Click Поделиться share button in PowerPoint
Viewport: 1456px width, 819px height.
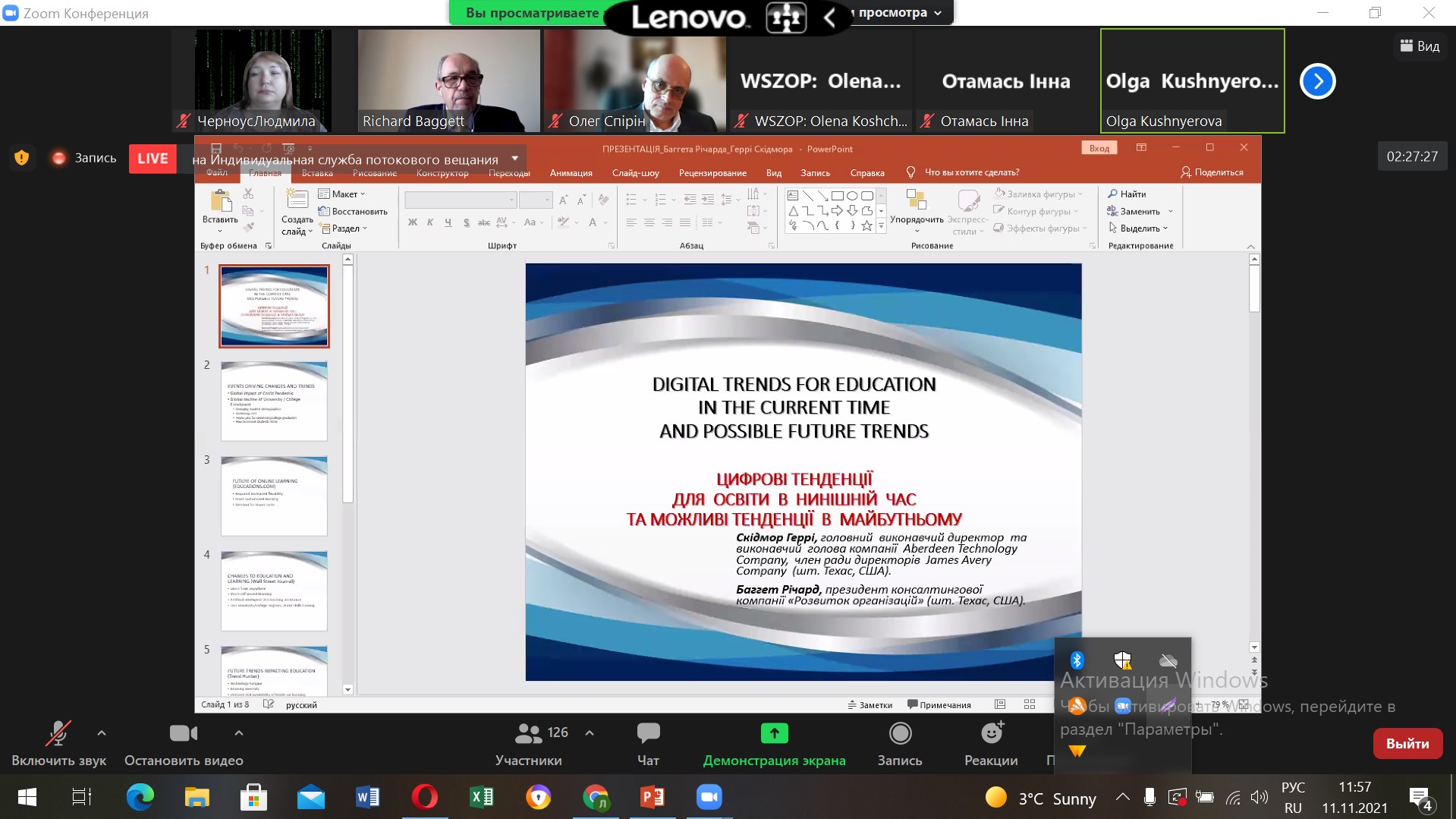[1212, 172]
